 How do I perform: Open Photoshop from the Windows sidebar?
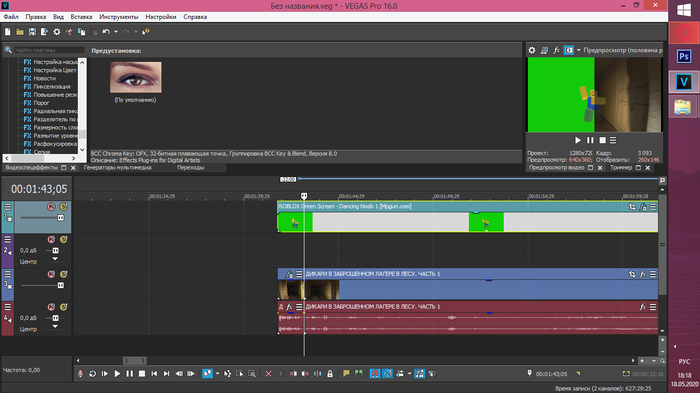tap(684, 57)
